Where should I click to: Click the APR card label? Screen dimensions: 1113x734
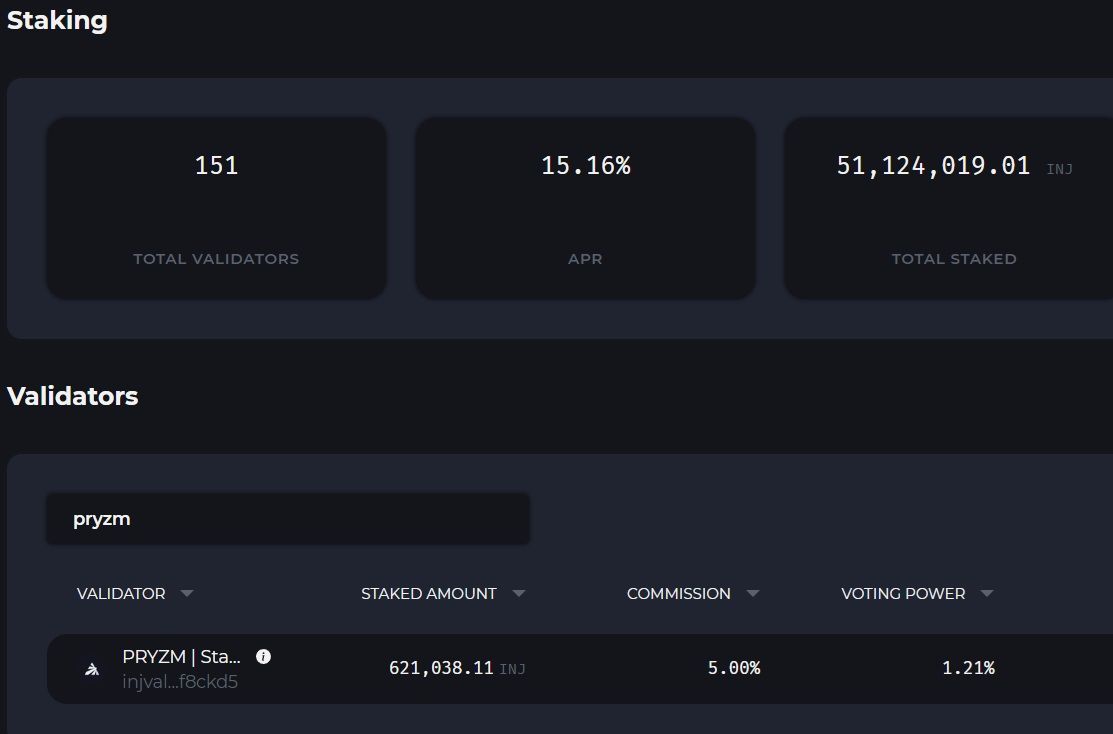[x=586, y=259]
